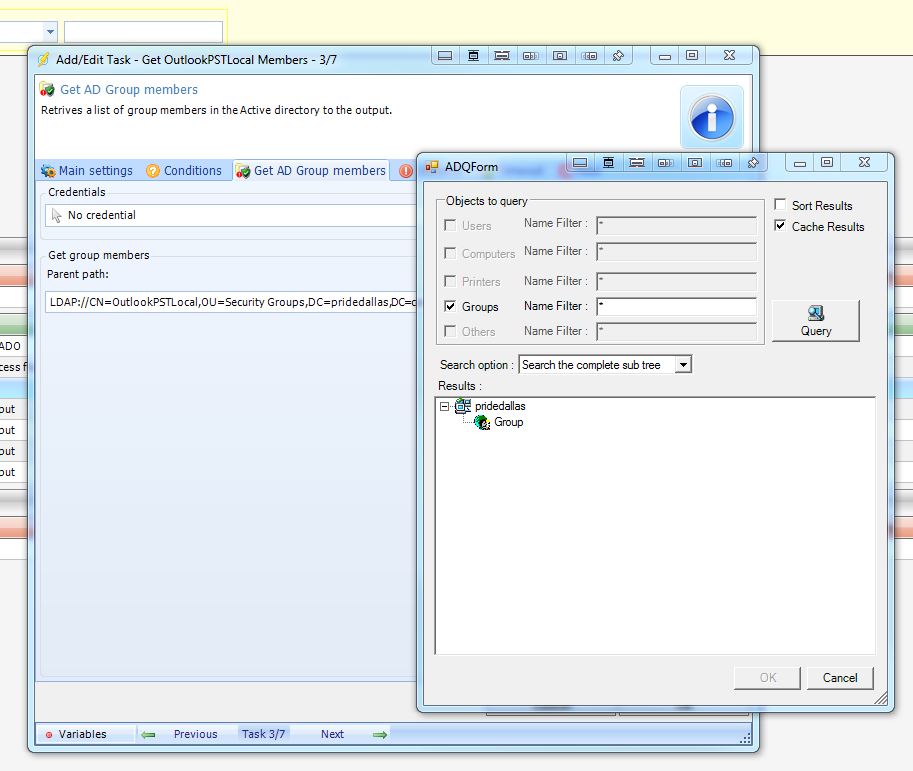The image size is (913, 771).
Task: Click the Cancel button in ADQForm
Action: [840, 677]
